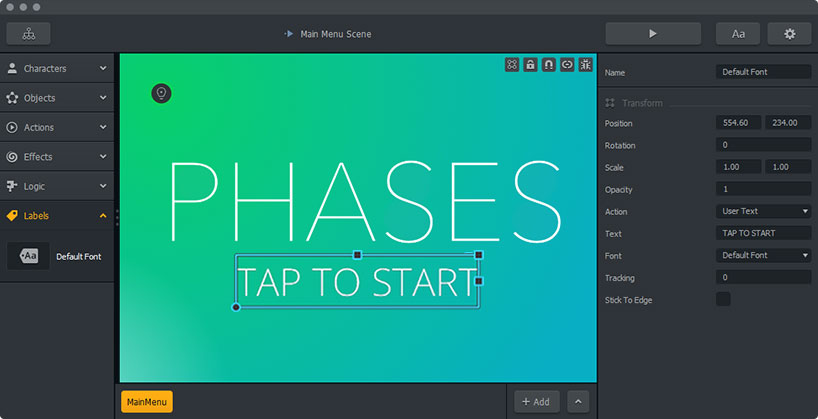Click the Actions play-circle icon
This screenshot has height=419, width=818.
coord(12,127)
